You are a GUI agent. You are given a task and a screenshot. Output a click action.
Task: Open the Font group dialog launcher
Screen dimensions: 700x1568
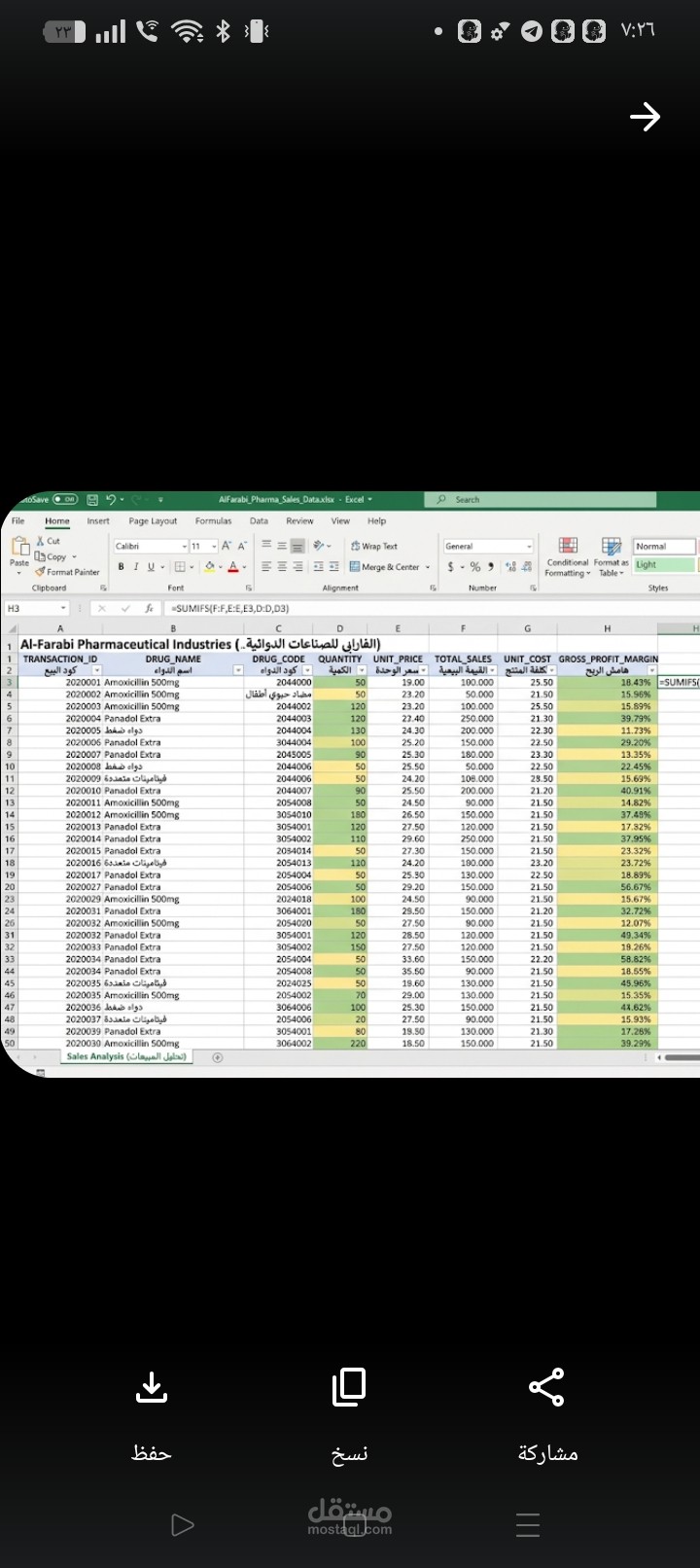coord(249,588)
